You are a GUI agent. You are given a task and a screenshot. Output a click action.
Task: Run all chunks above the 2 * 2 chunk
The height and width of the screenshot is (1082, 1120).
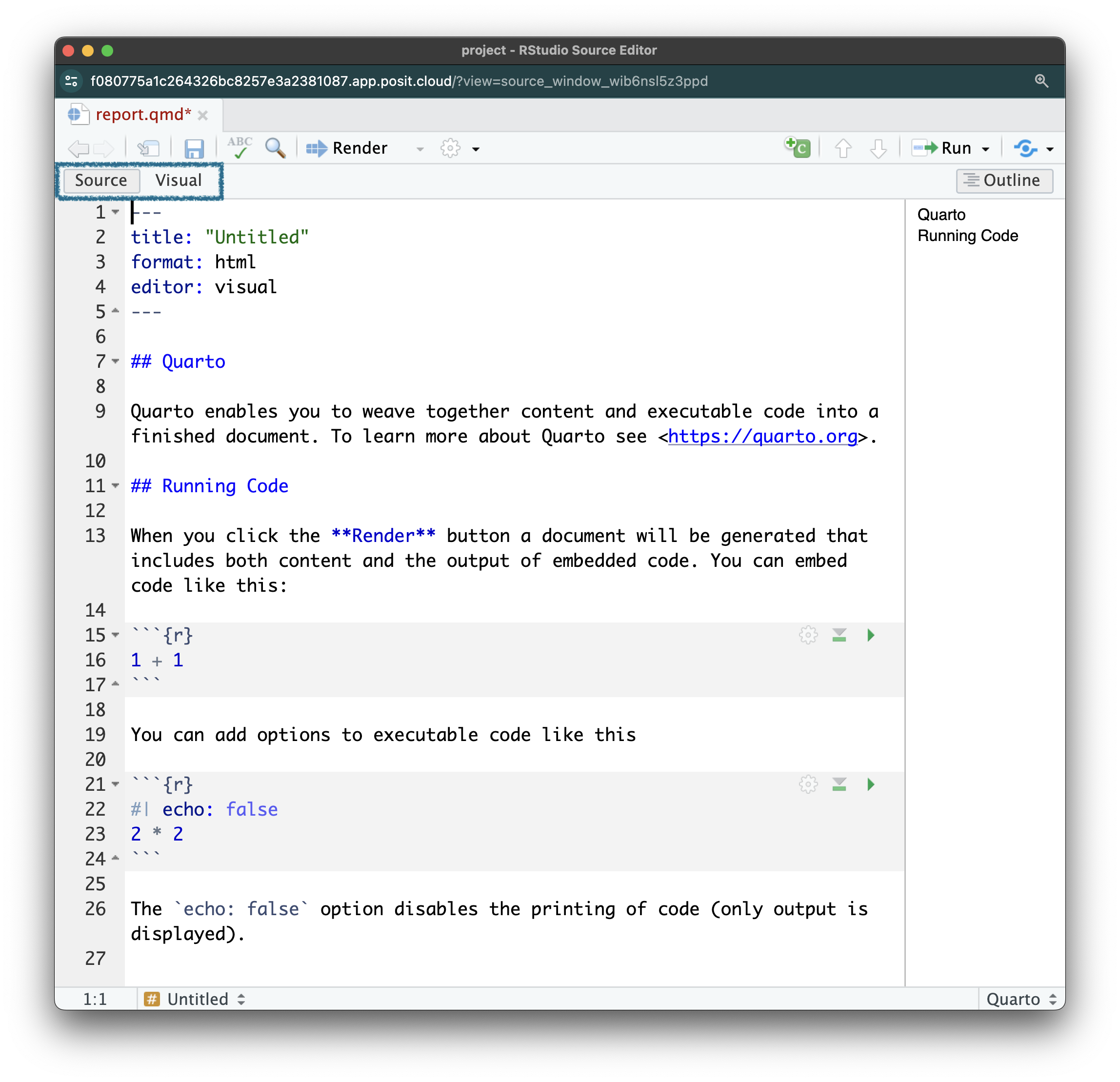(839, 784)
